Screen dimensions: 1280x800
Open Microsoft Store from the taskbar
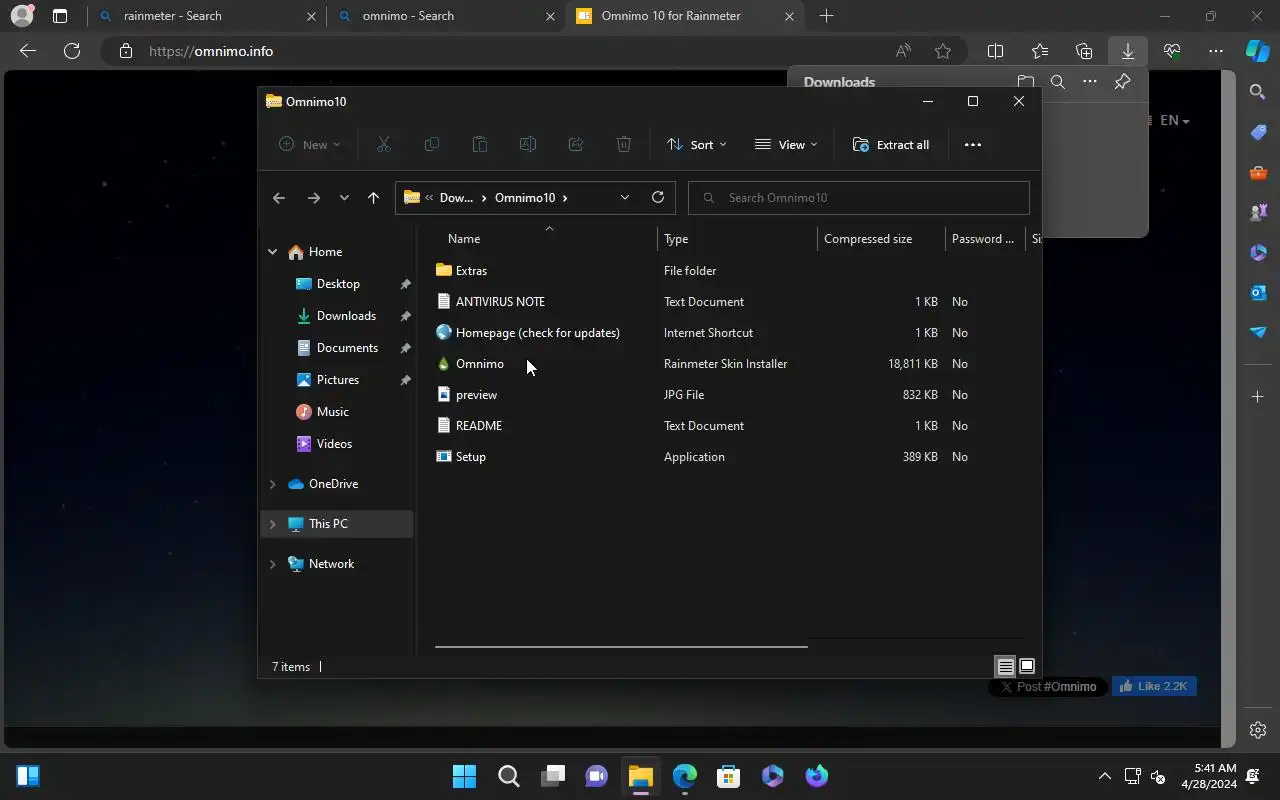tap(728, 776)
